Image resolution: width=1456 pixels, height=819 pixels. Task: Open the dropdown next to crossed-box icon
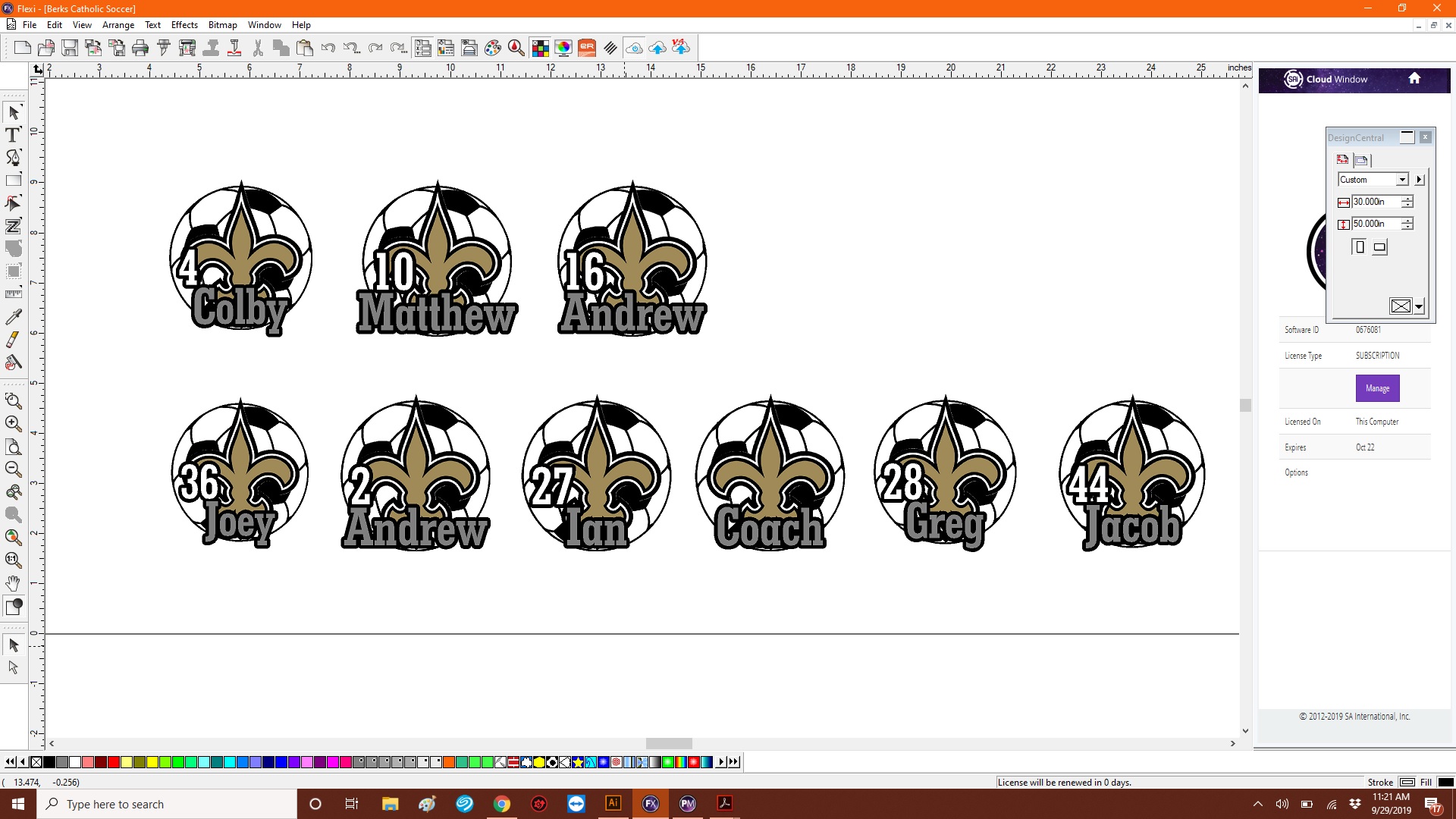(1419, 306)
